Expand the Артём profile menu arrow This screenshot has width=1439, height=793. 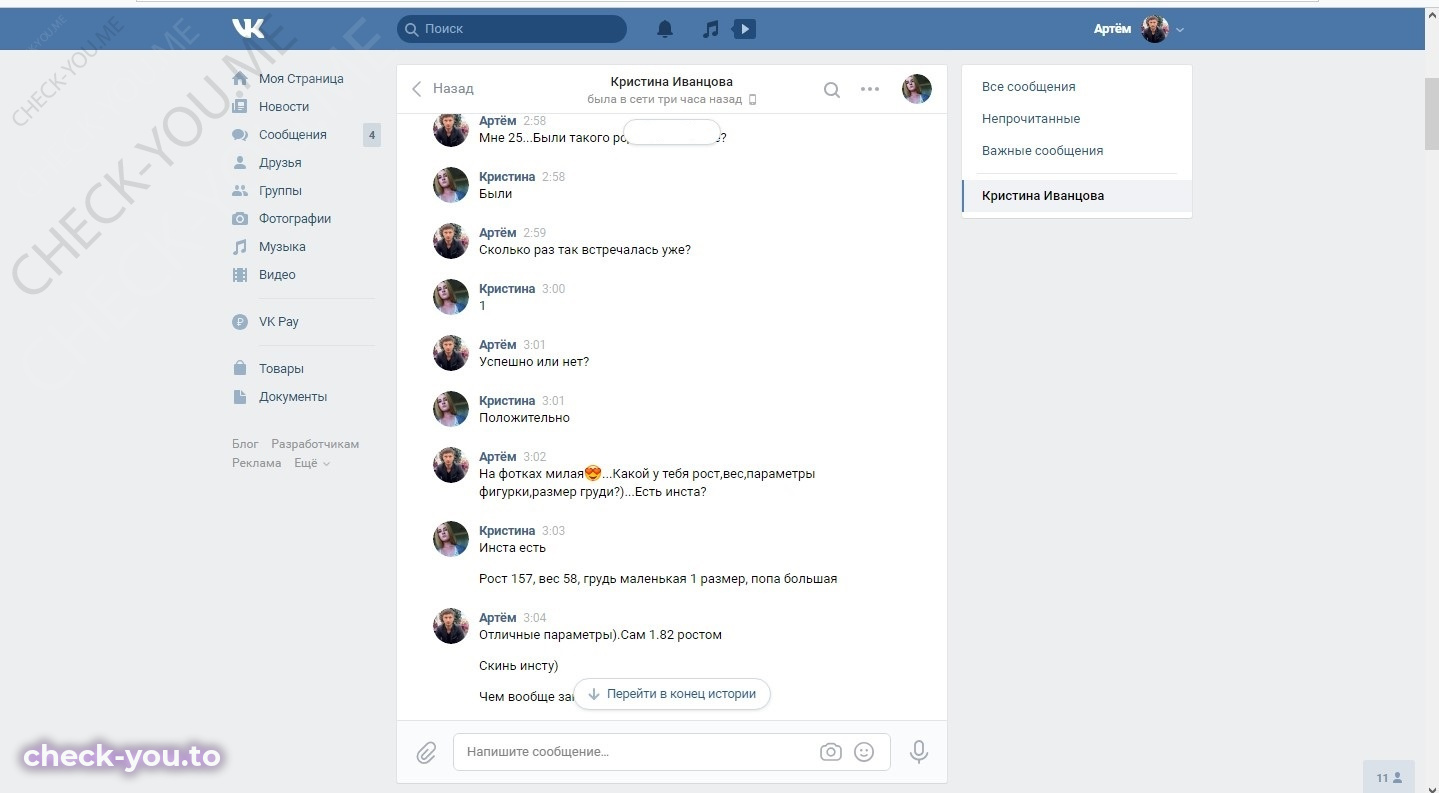[1180, 30]
